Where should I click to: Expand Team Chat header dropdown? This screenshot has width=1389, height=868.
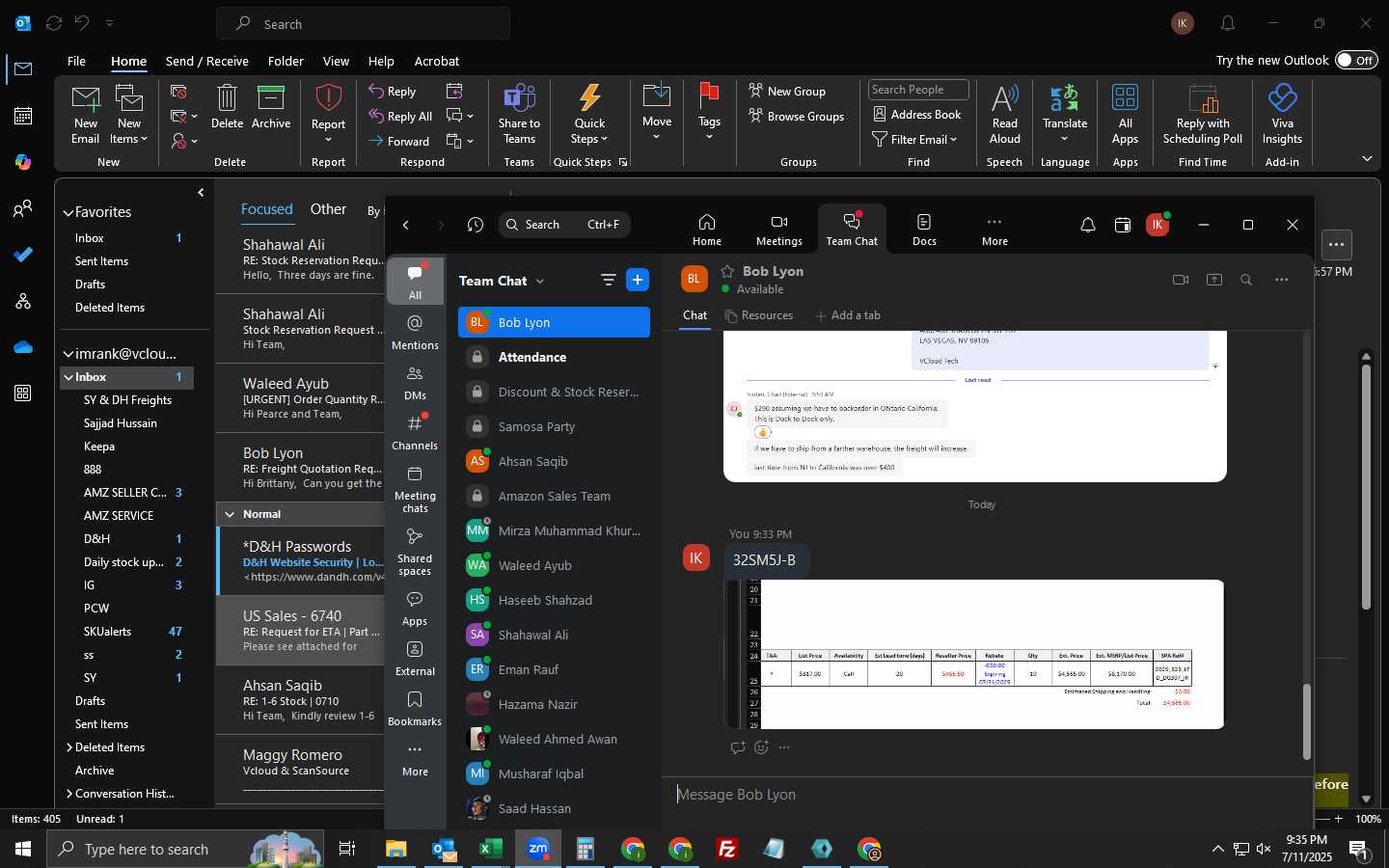pyautogui.click(x=540, y=281)
